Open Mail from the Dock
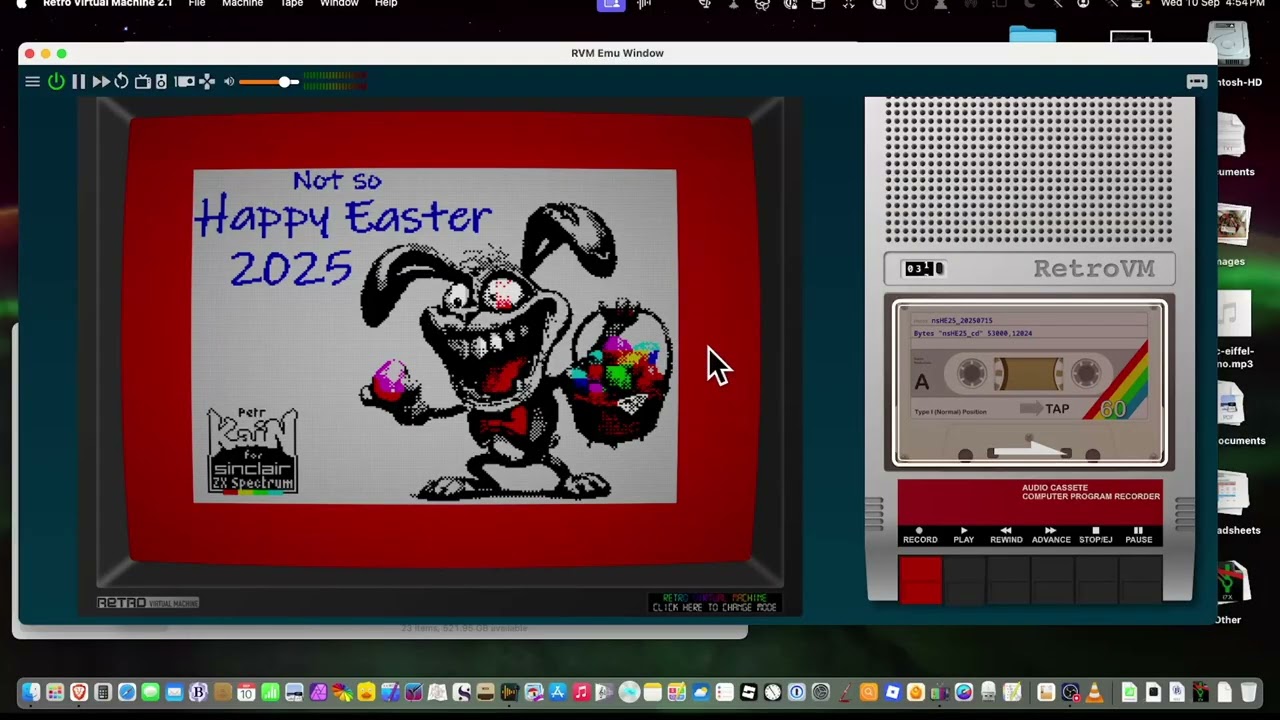Viewport: 1280px width, 720px height. click(x=174, y=692)
